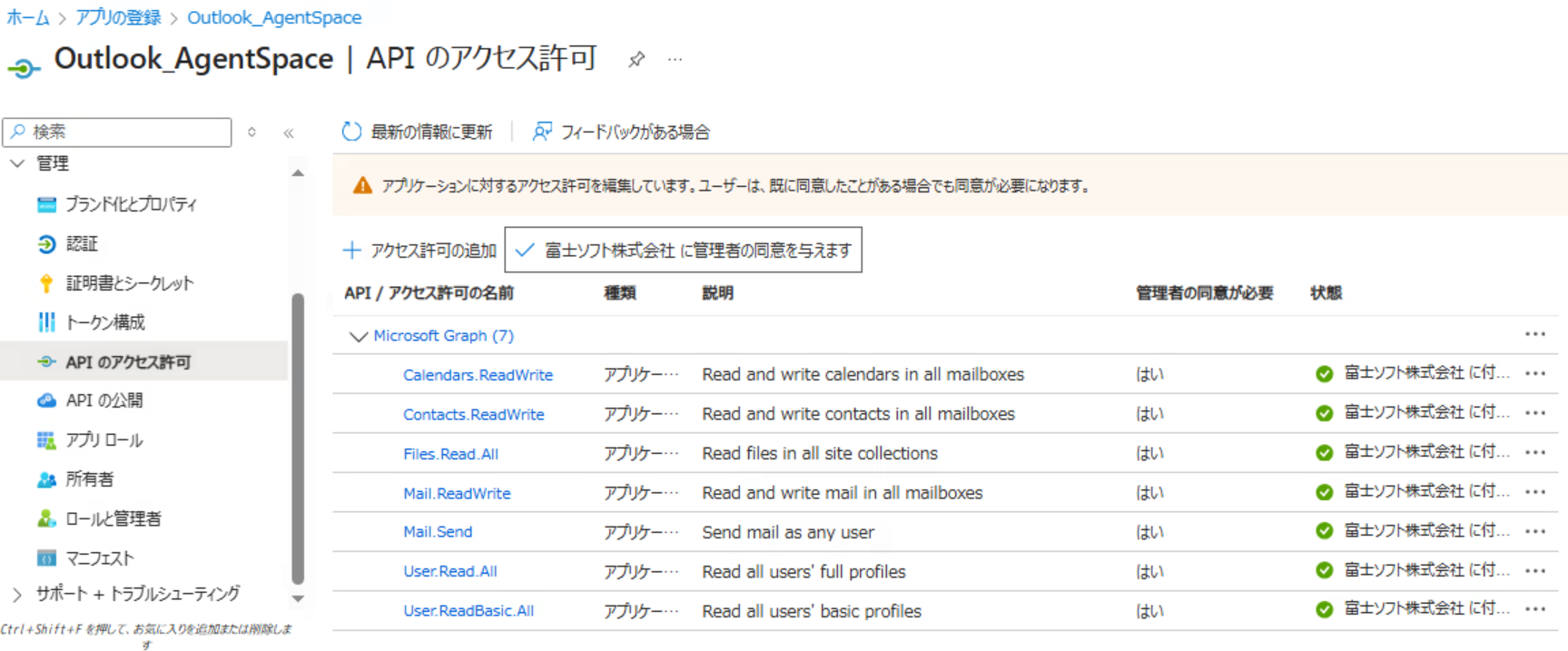
Task: Open the ellipsis menu for Files.Read.All row
Action: pyautogui.click(x=1535, y=452)
